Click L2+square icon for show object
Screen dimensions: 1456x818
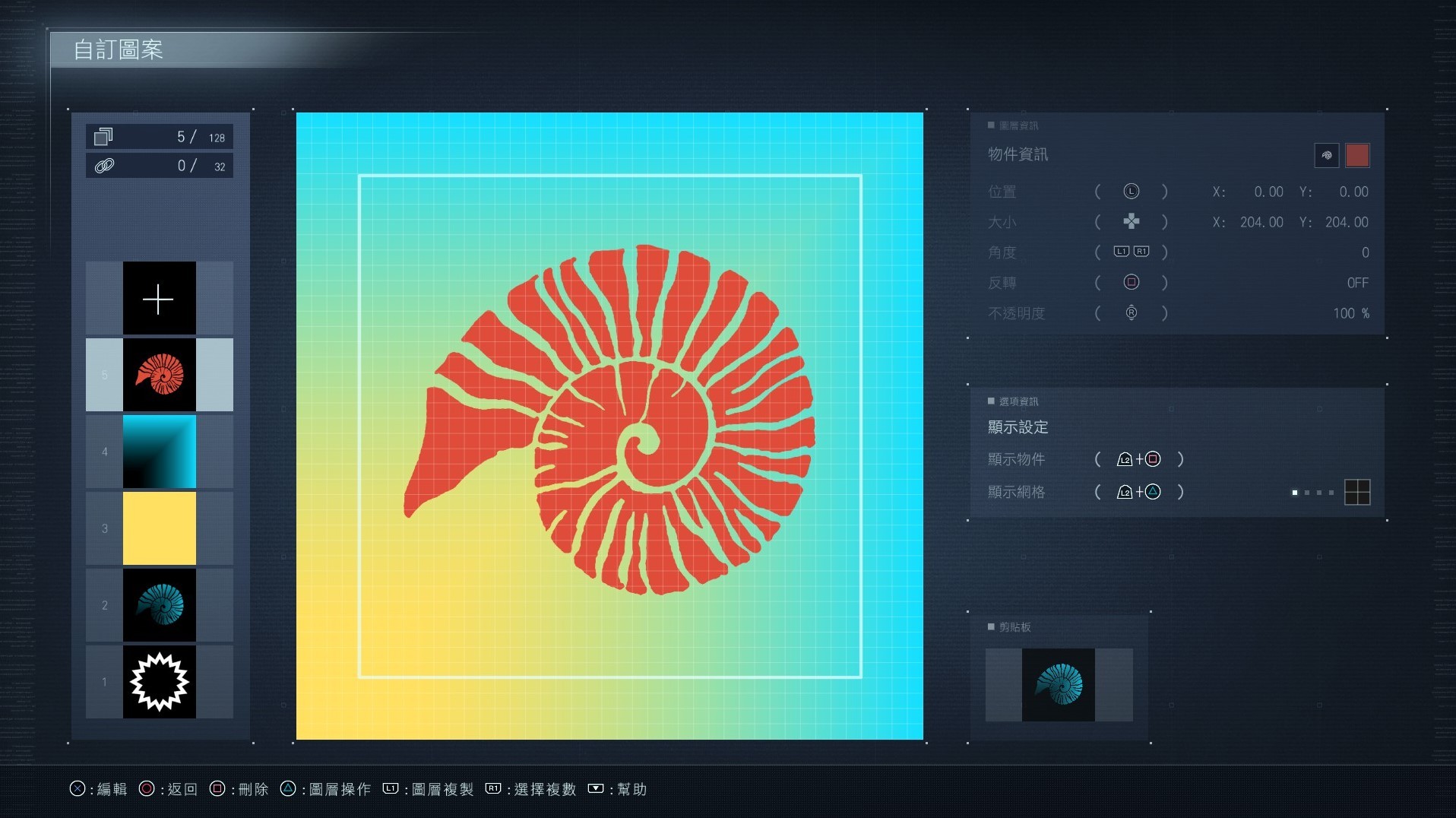tap(1138, 459)
